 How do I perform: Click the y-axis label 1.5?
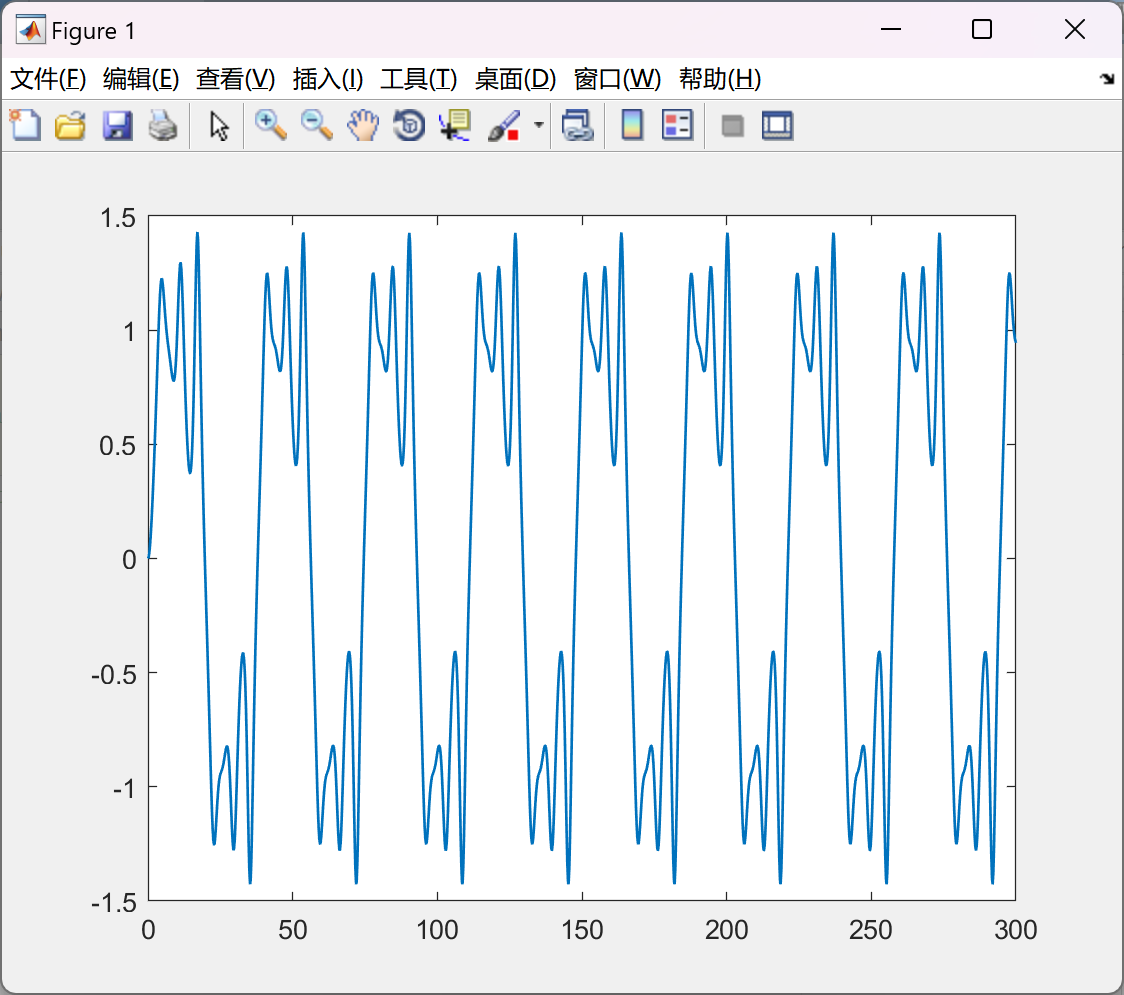click(118, 218)
